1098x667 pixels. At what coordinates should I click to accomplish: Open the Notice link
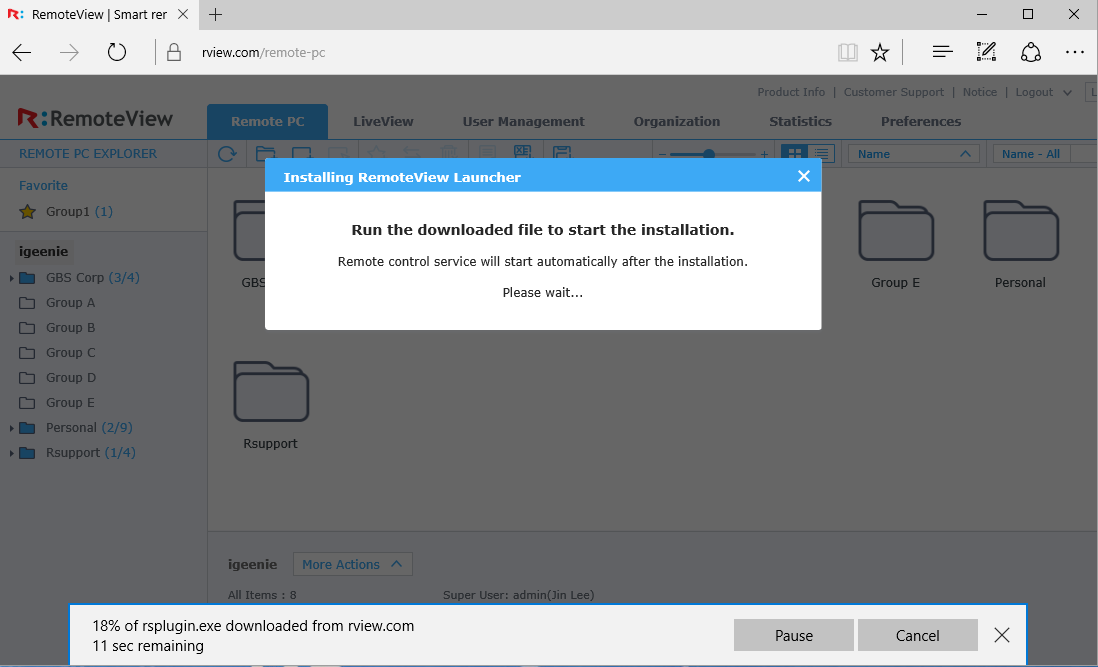tap(980, 92)
